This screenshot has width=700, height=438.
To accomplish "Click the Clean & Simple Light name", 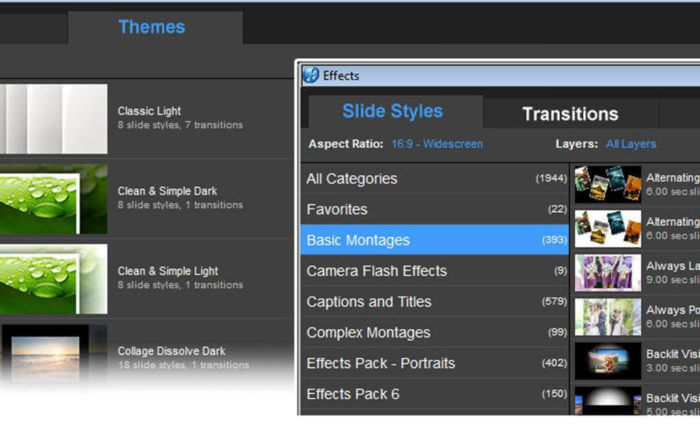I will coord(168,271).
